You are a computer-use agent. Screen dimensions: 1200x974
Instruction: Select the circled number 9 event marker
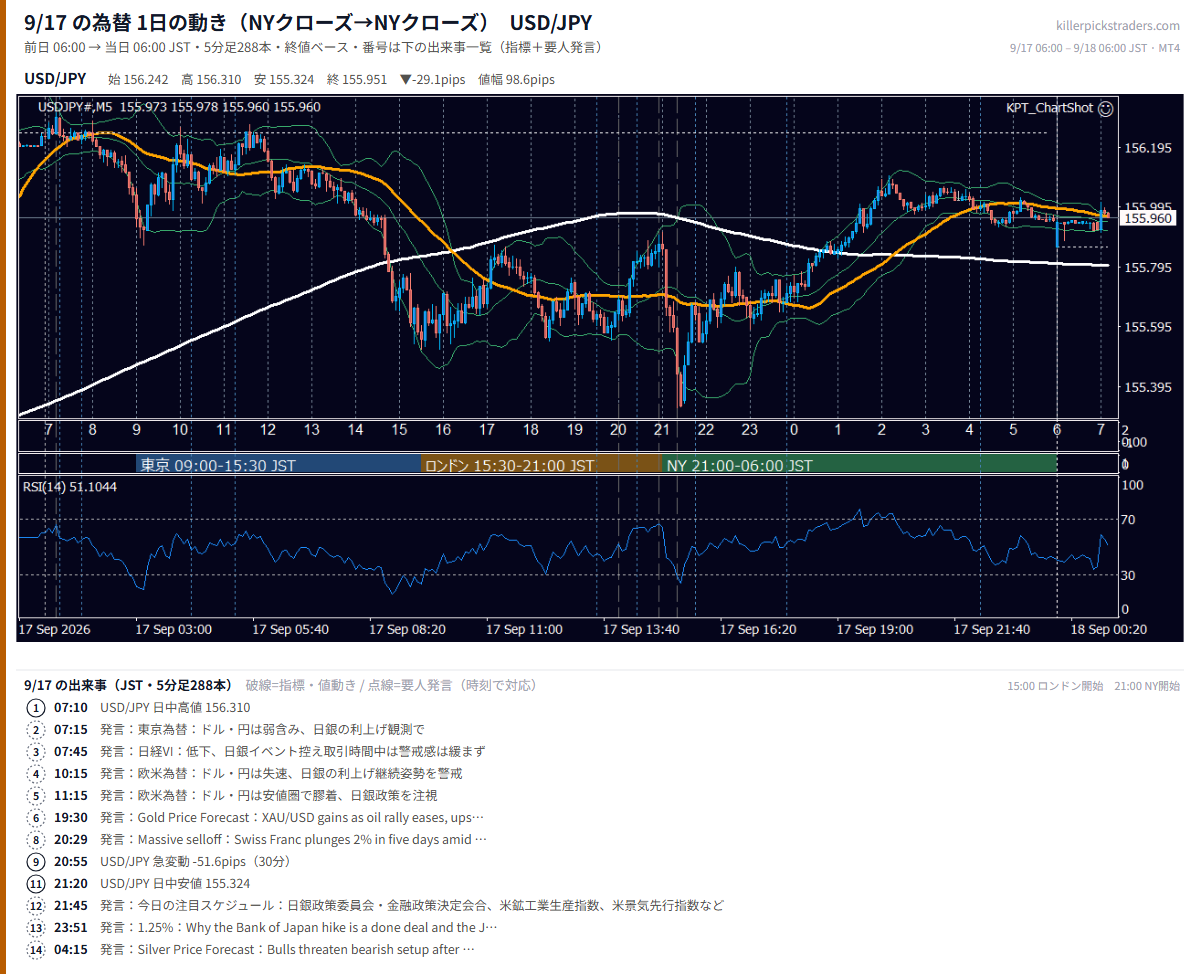click(37, 861)
